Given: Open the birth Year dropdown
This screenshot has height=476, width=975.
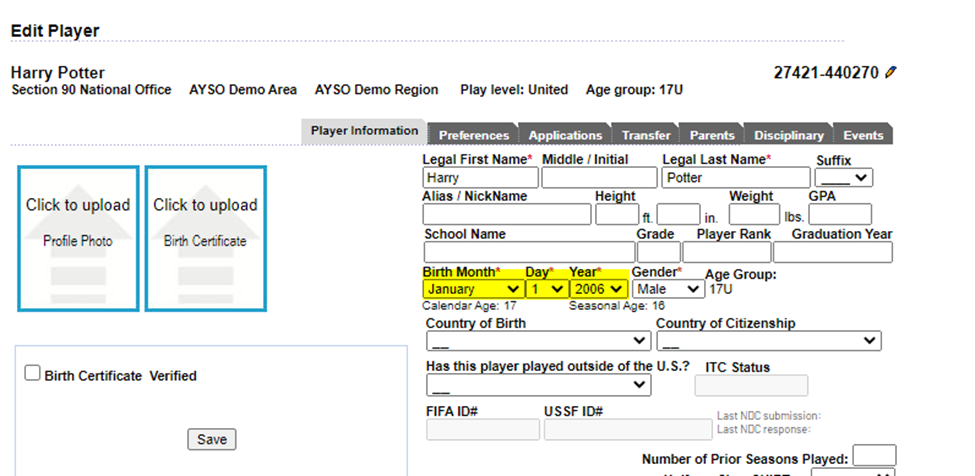Looking at the screenshot, I should (598, 289).
